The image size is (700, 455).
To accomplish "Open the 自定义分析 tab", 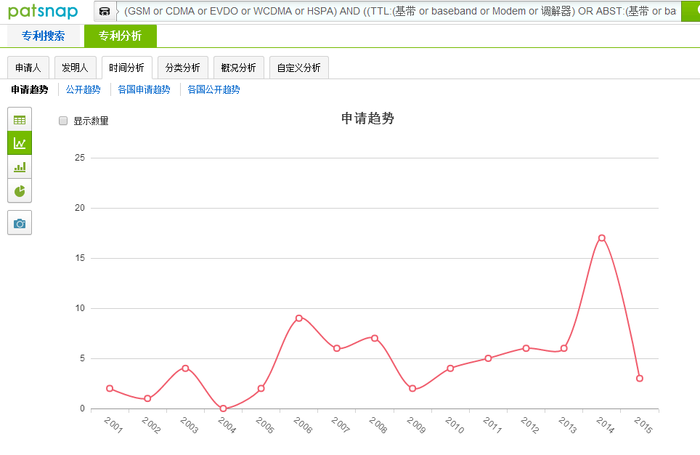I will click(x=299, y=67).
